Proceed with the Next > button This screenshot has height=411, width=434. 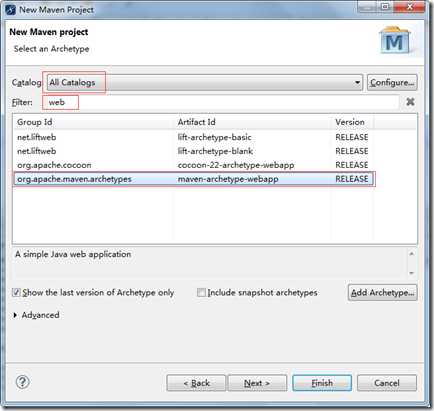click(x=257, y=383)
